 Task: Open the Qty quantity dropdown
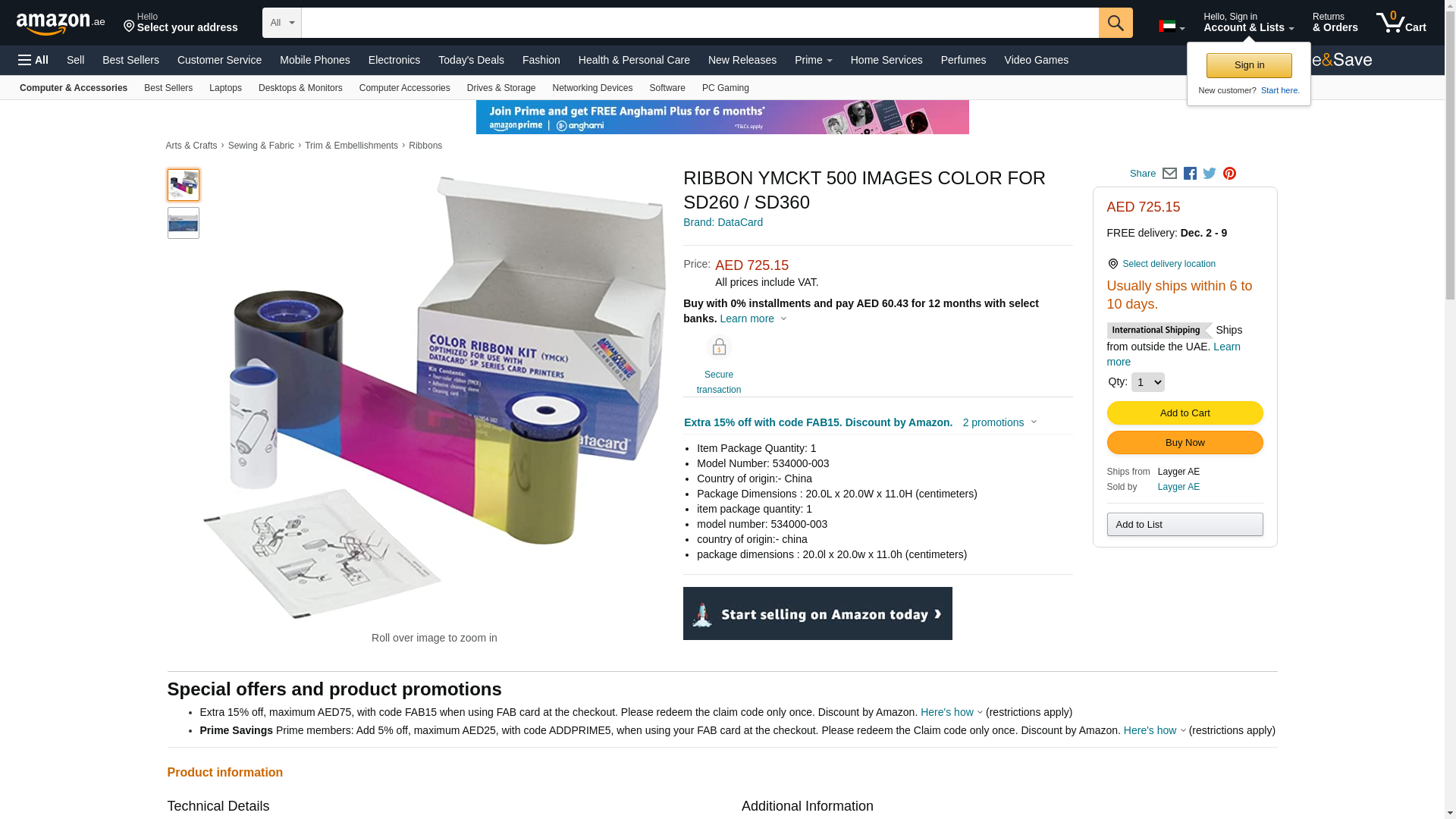(x=1147, y=382)
